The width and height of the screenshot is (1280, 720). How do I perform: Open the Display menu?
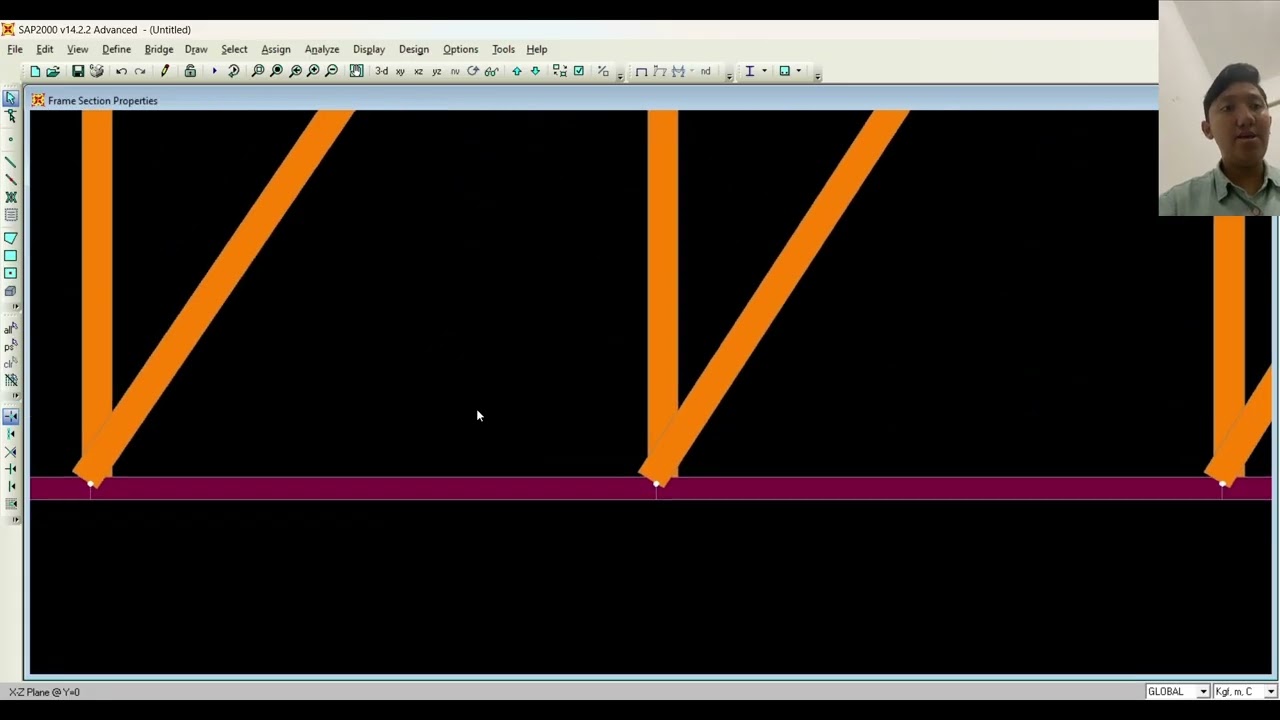point(369,49)
